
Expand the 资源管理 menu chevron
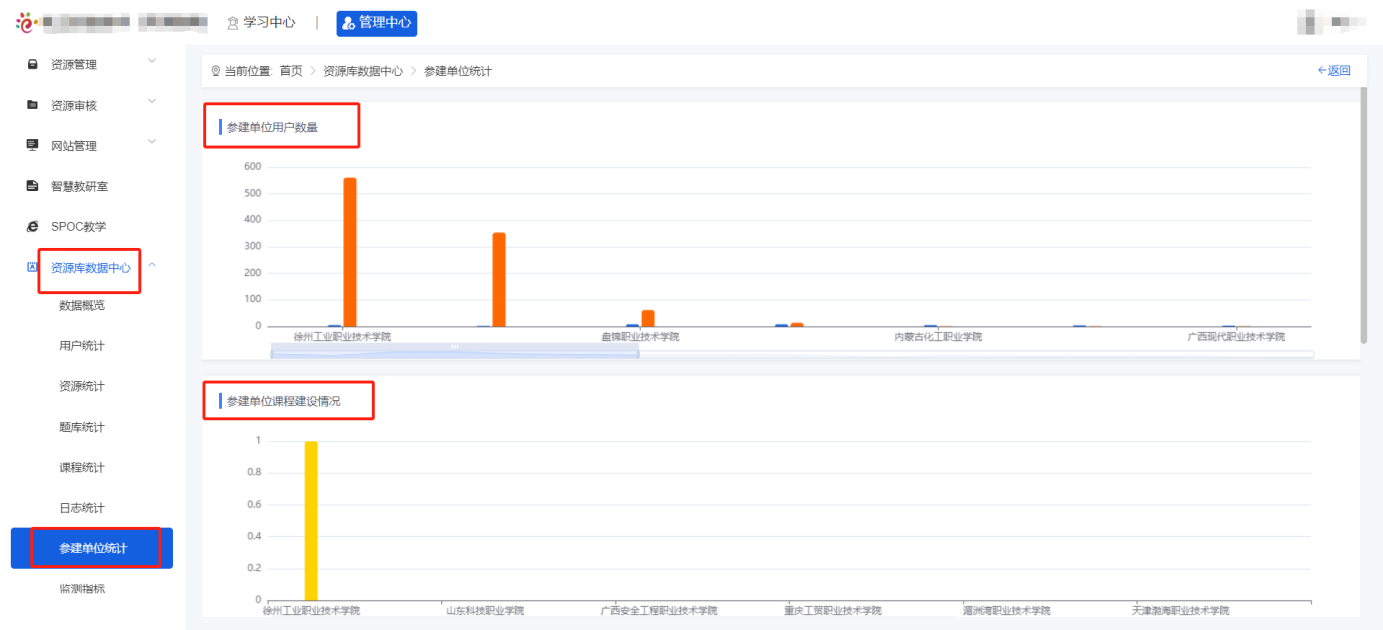[x=152, y=62]
